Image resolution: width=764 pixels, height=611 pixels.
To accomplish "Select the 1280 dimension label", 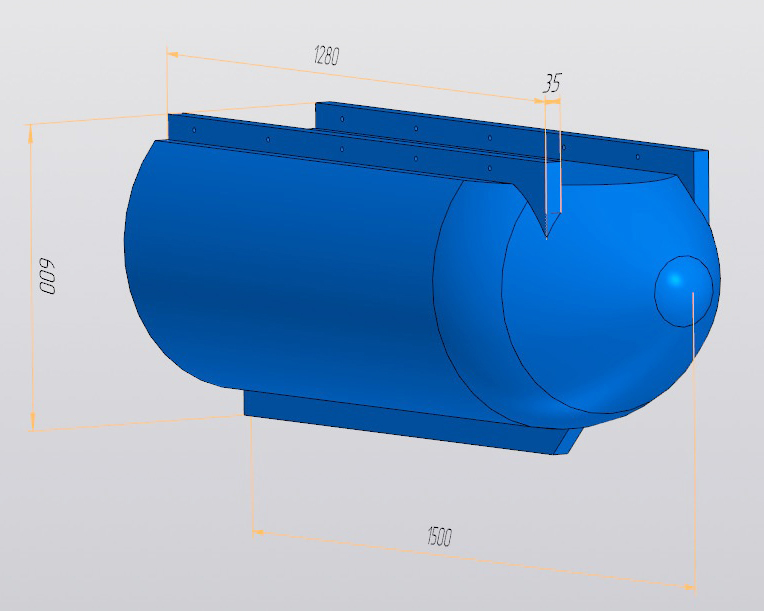I will 326,55.
